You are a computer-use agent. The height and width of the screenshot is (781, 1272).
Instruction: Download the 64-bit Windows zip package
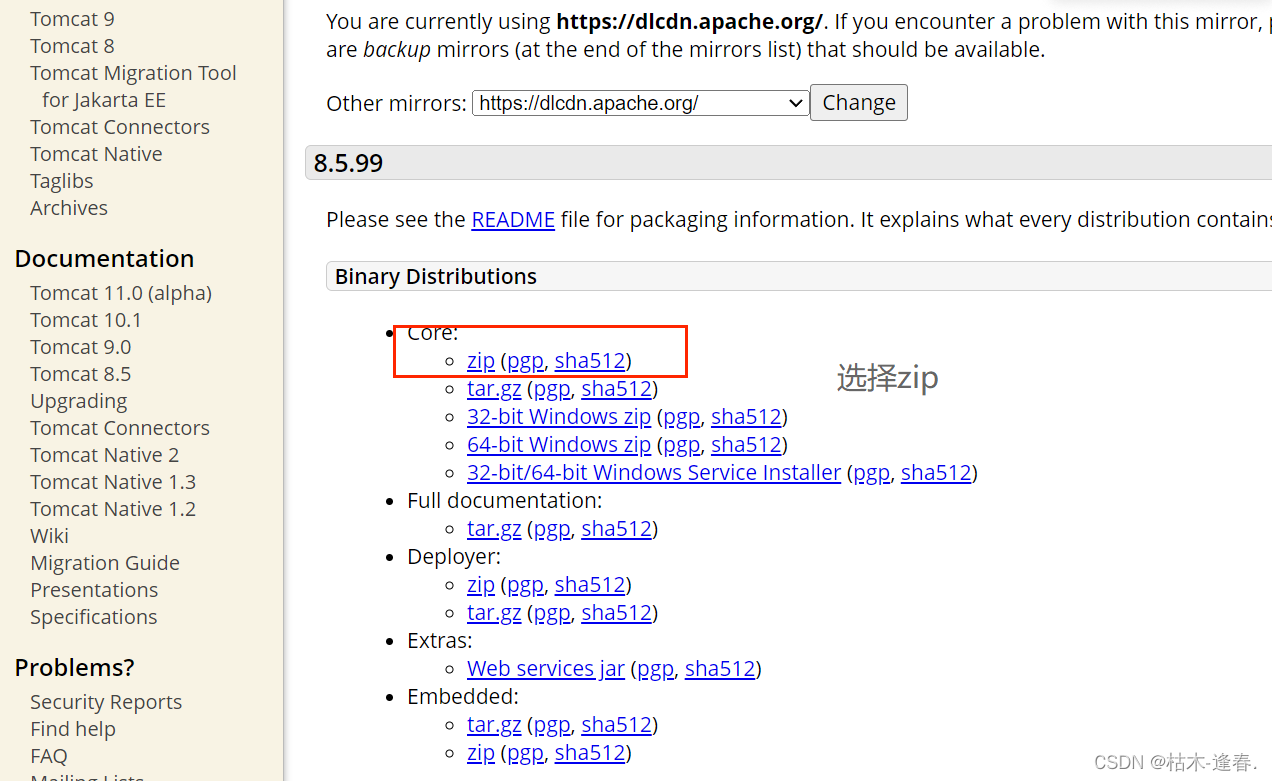[x=558, y=444]
